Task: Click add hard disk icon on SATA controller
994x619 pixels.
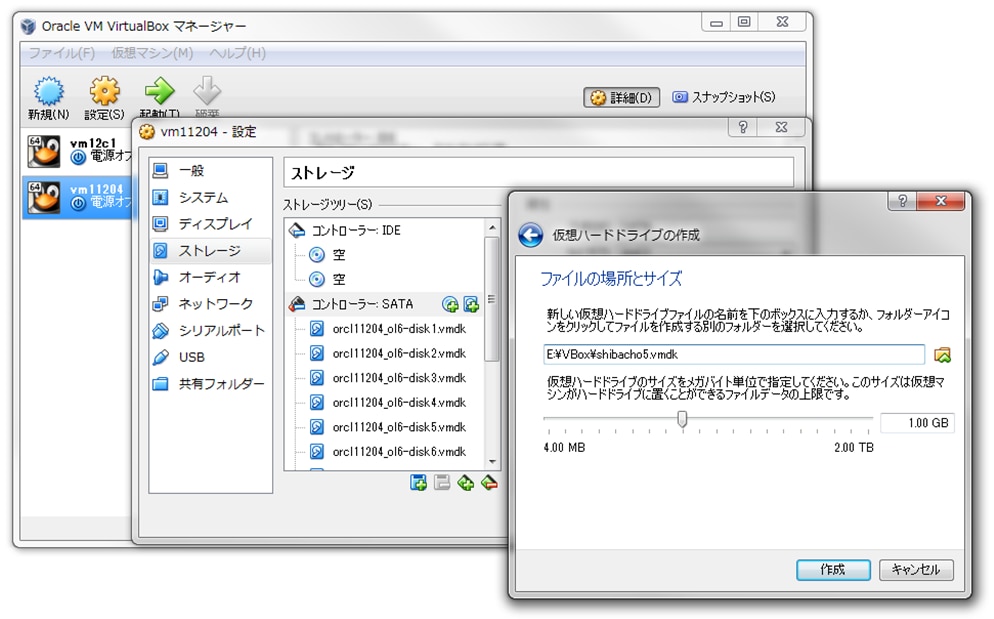Action: tap(471, 305)
